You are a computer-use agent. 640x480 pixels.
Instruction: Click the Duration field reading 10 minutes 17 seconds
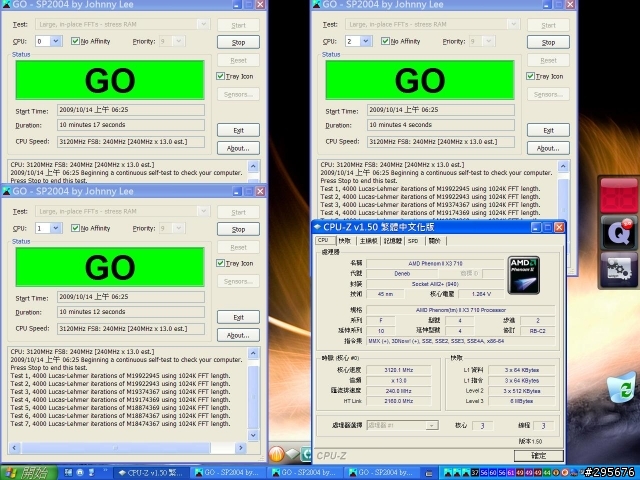[131, 125]
